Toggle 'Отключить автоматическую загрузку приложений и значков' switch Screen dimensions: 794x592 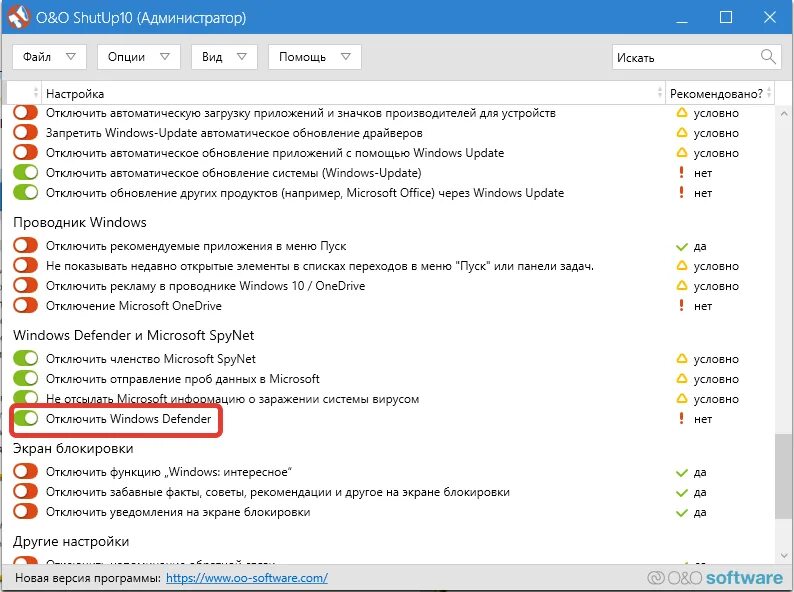click(x=25, y=112)
